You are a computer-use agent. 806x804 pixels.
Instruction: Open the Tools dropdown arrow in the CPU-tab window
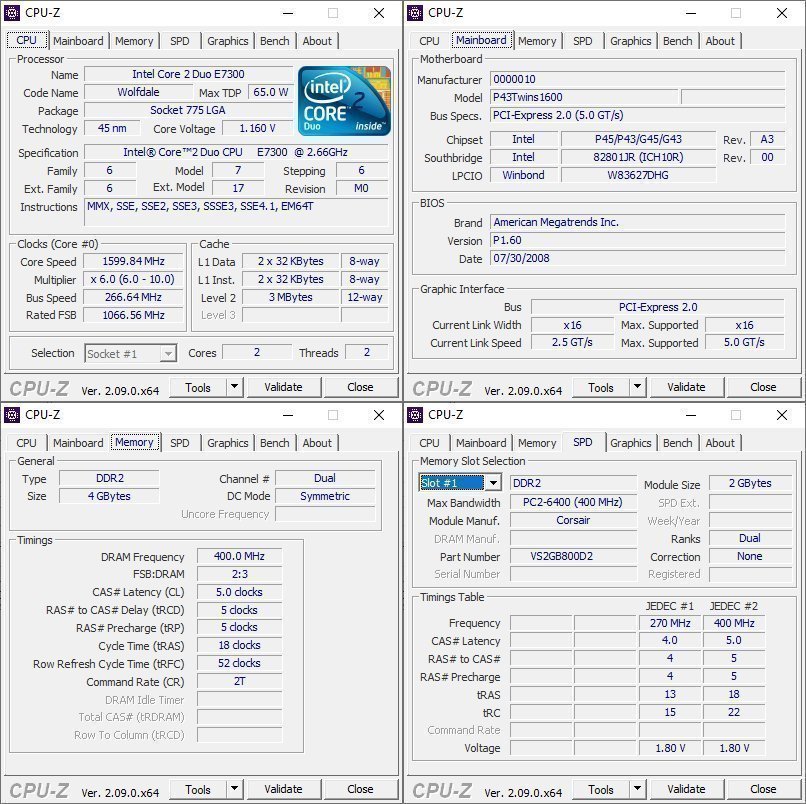pos(234,387)
